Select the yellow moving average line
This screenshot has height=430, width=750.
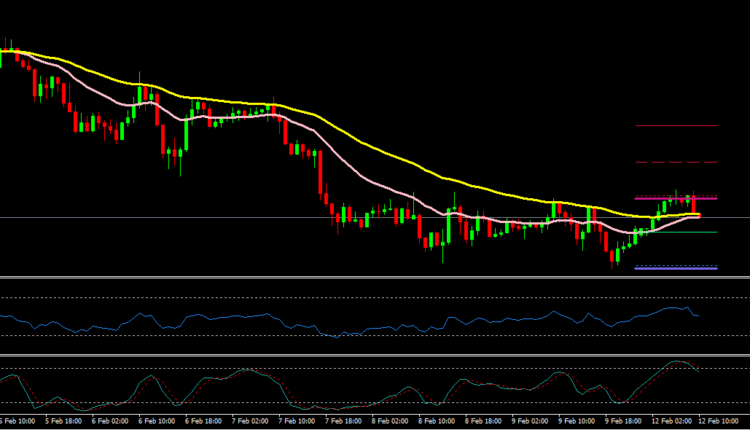coord(400,160)
